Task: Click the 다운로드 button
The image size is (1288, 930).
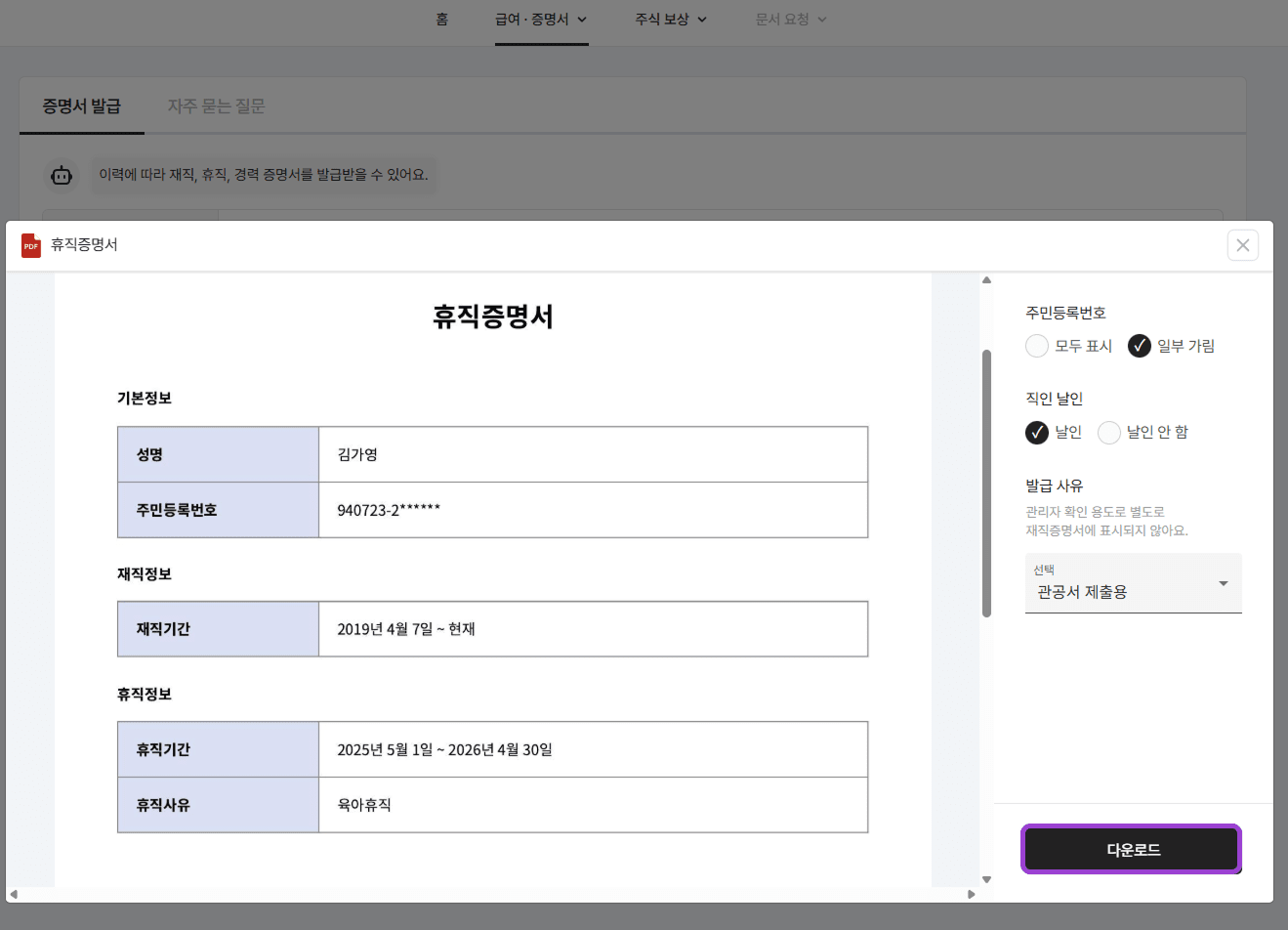Action: coord(1132,849)
